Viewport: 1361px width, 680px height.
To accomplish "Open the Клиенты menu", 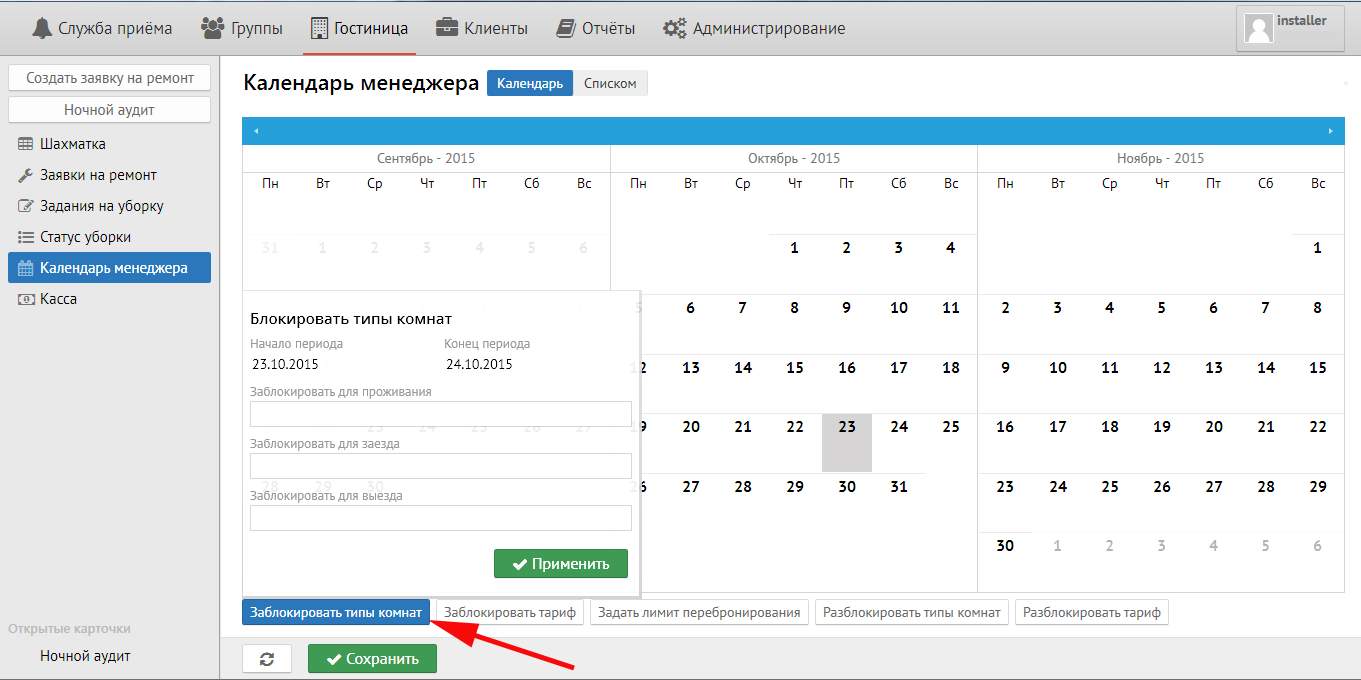I will [482, 28].
